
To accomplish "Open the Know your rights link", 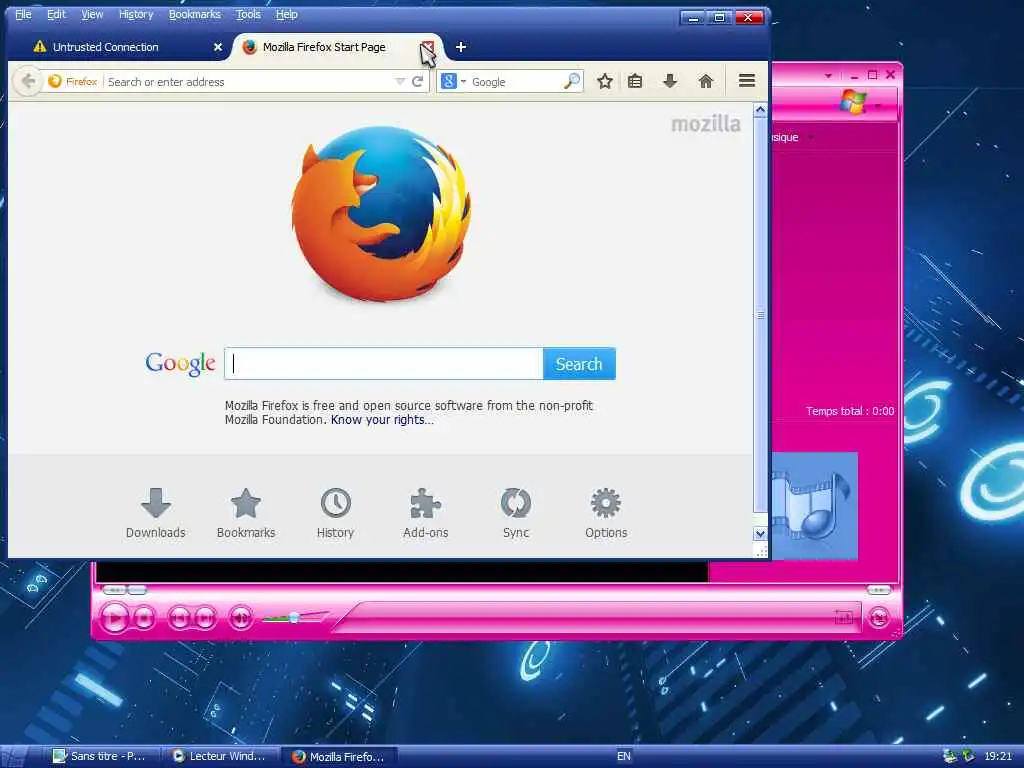I will tap(382, 420).
